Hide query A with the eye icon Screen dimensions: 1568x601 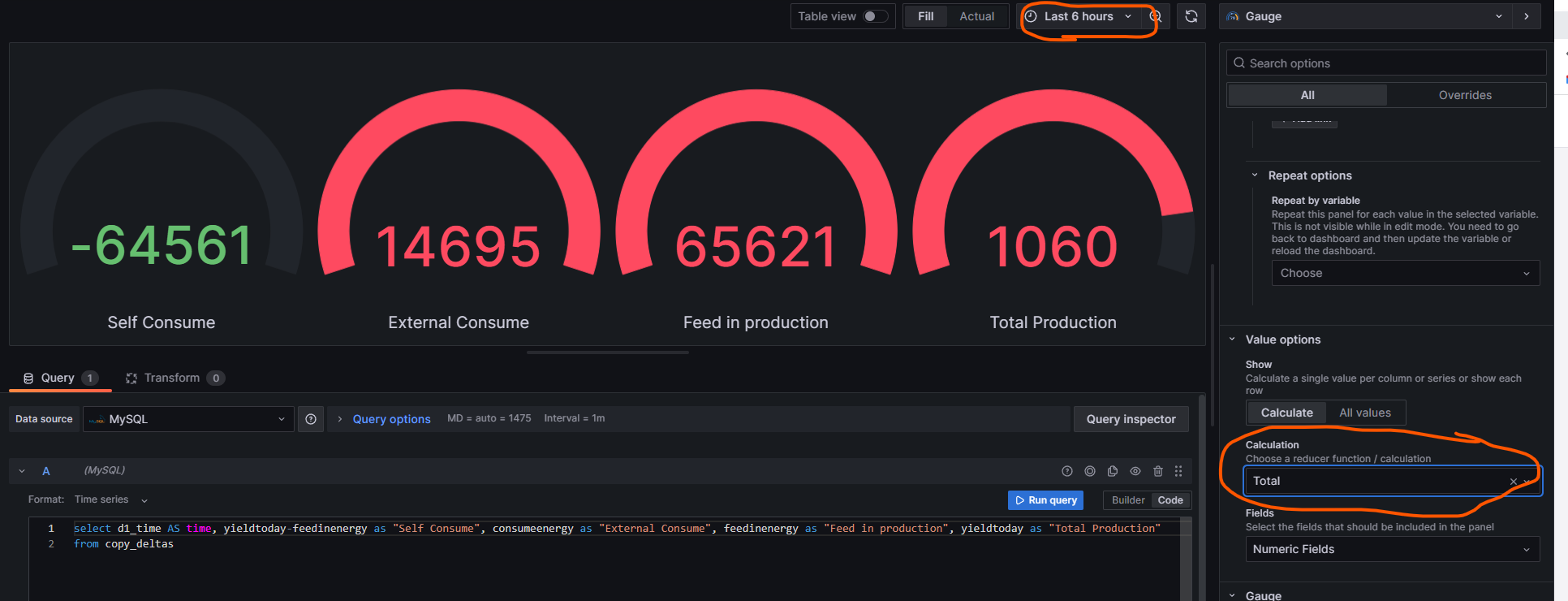pyautogui.click(x=1135, y=471)
